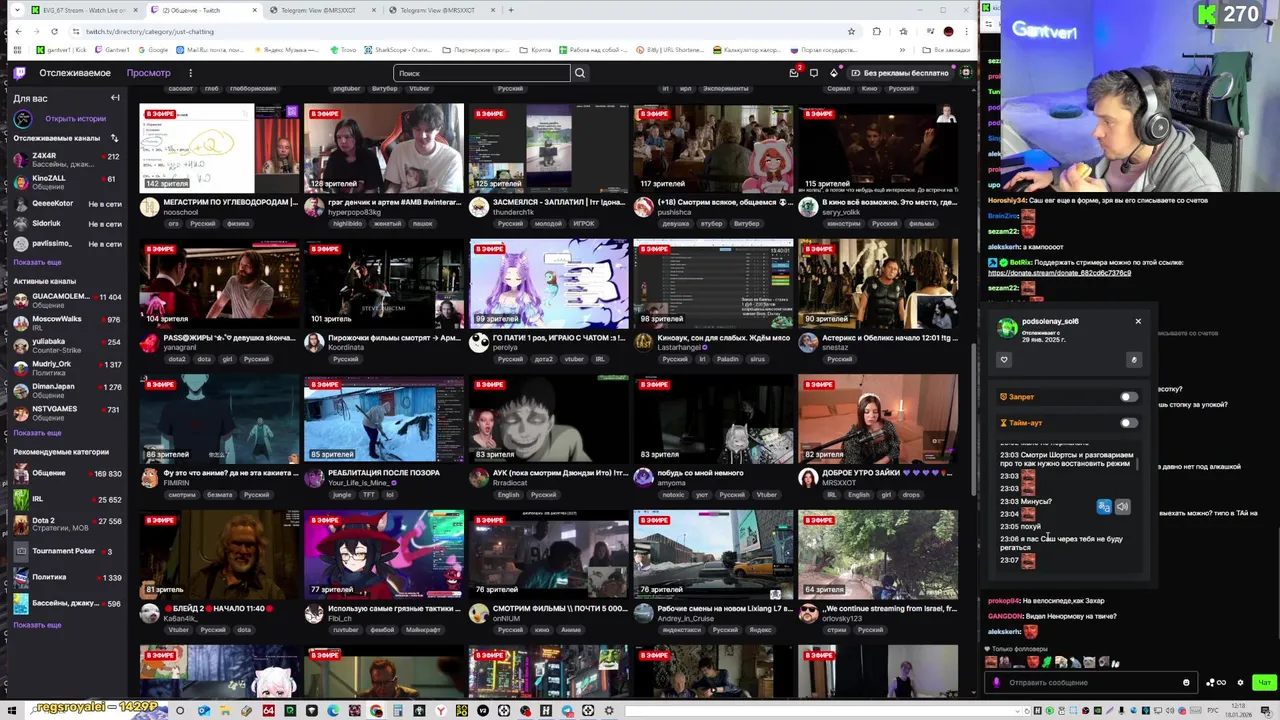Collapse the Для вас sidebar
This screenshot has height=720, width=1280.
pos(115,98)
